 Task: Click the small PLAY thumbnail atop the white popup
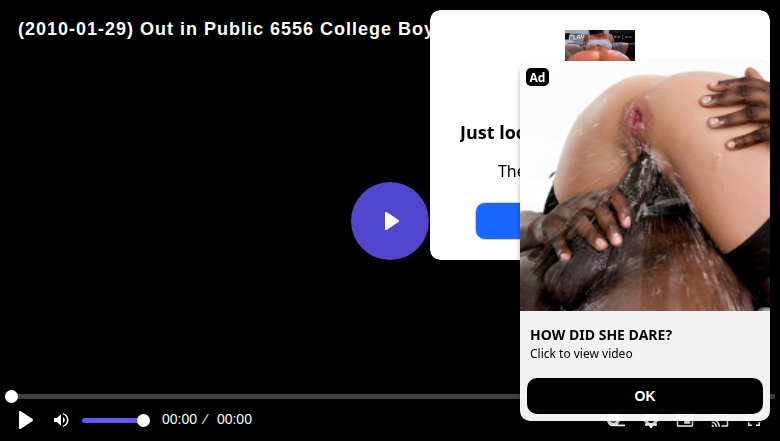(599, 45)
